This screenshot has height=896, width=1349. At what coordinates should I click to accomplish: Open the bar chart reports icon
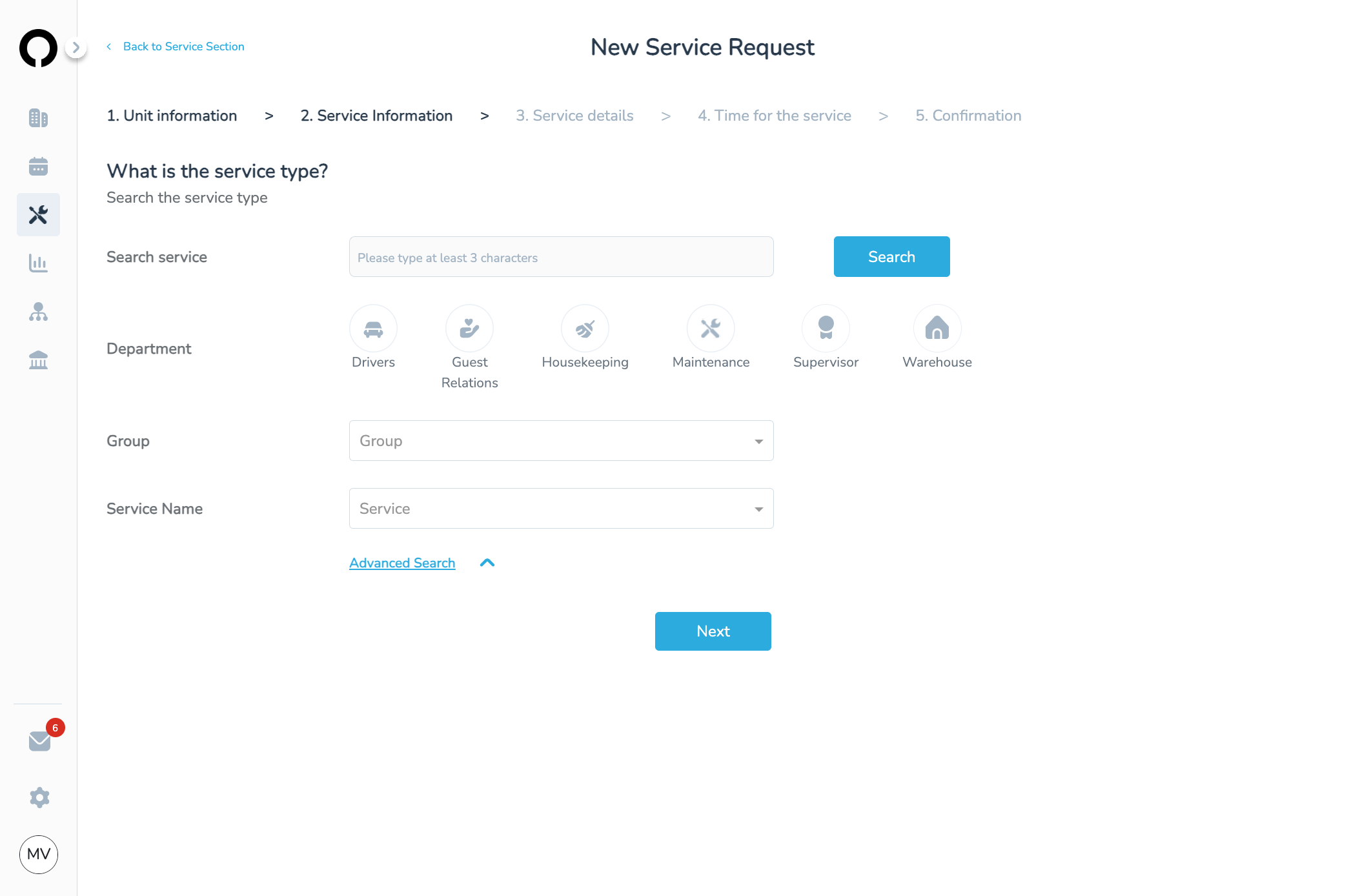38,263
